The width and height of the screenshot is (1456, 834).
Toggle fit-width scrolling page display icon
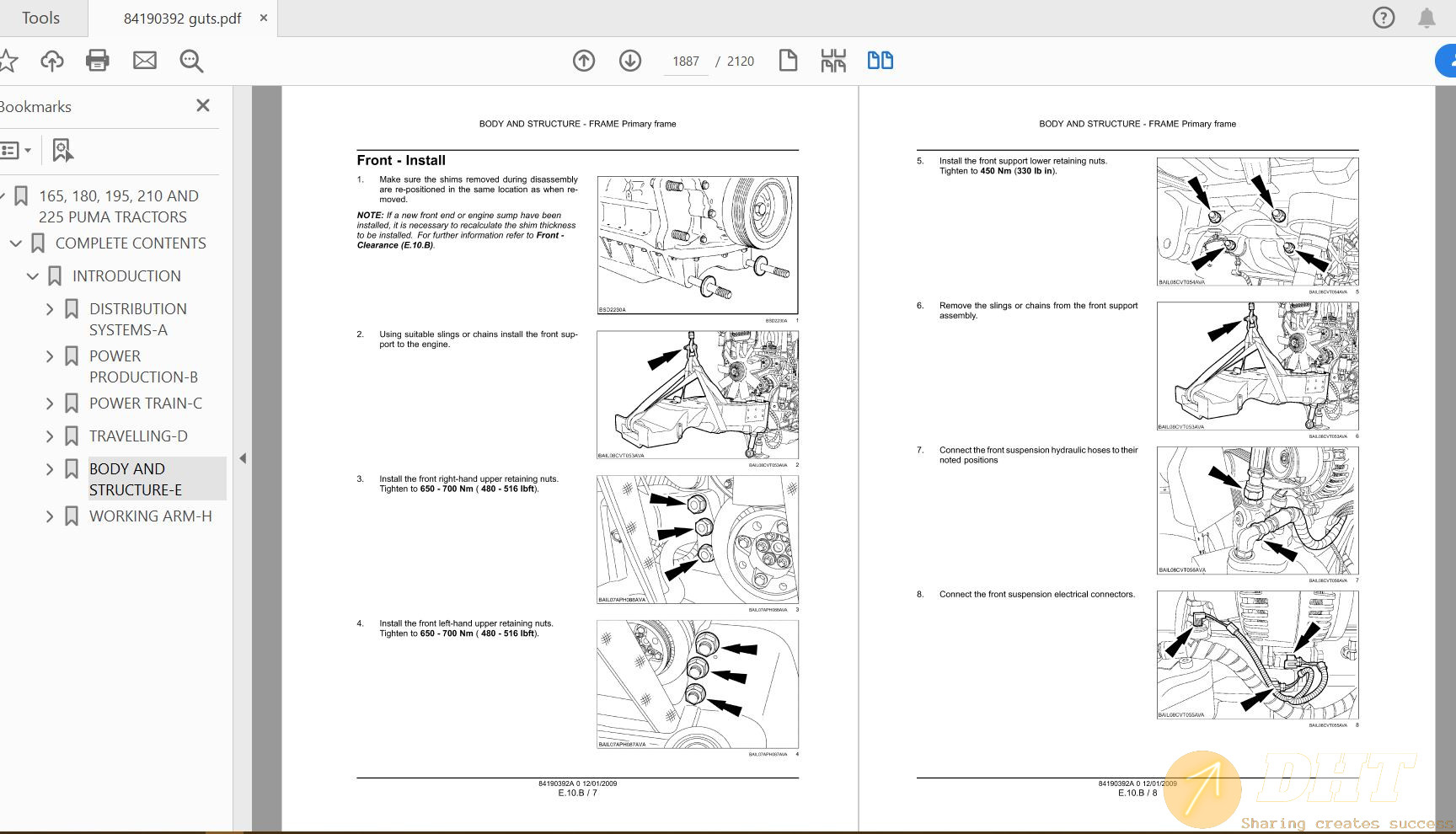click(833, 61)
